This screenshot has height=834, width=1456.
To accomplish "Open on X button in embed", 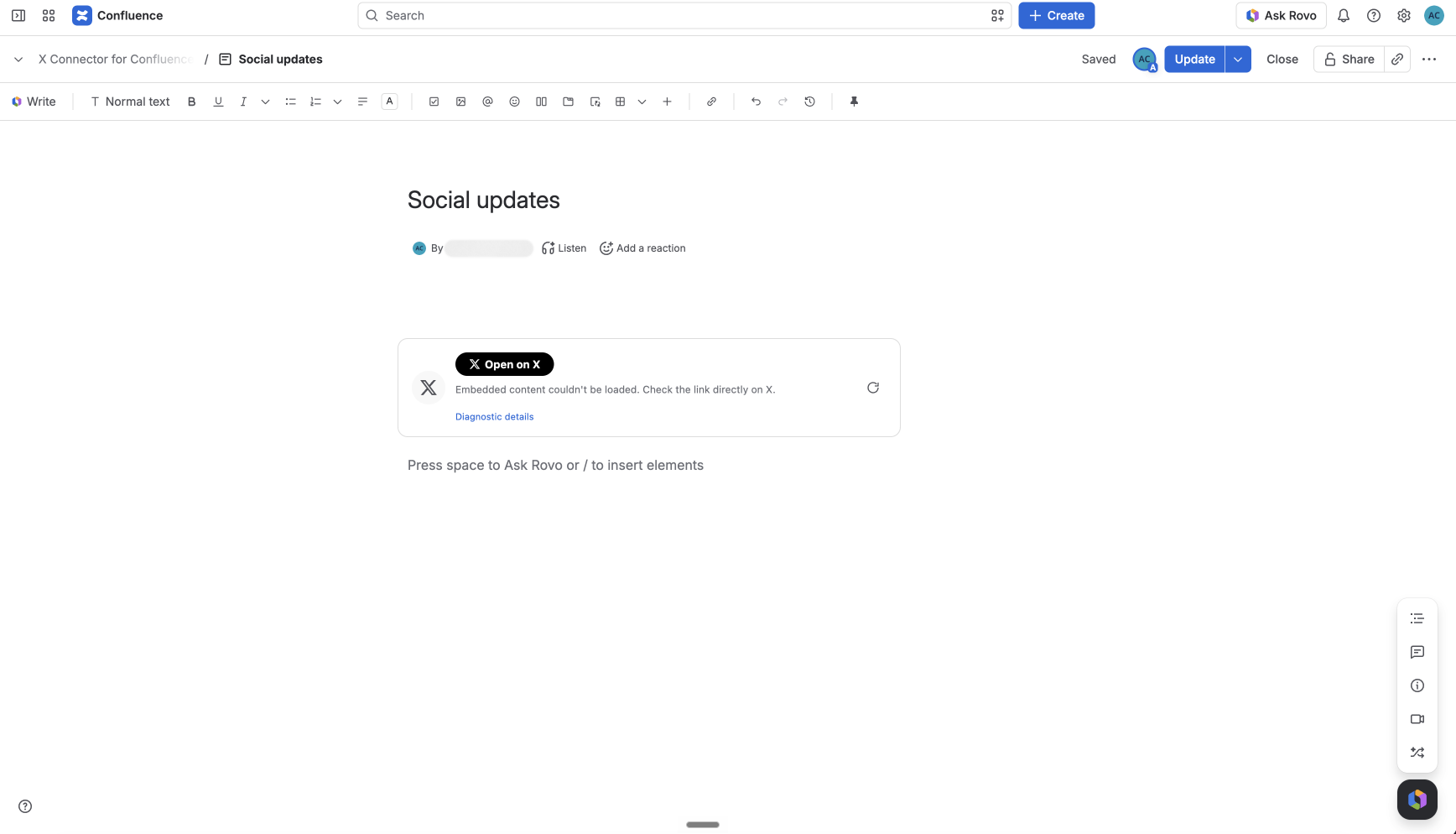I will [x=504, y=364].
